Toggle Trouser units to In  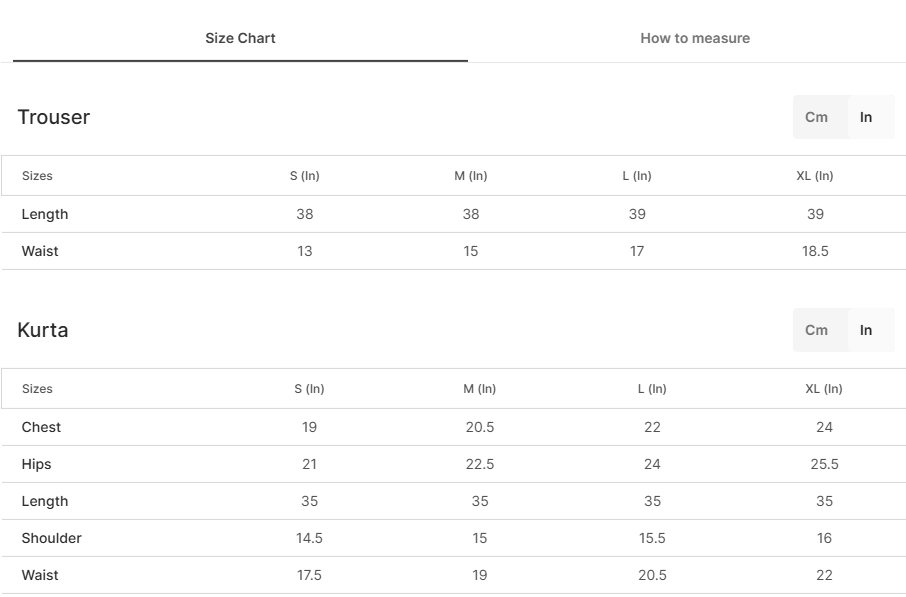tap(866, 117)
